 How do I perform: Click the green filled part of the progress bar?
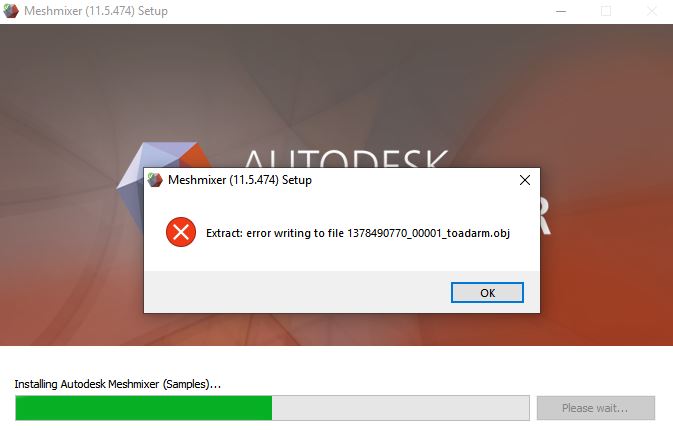[143, 408]
